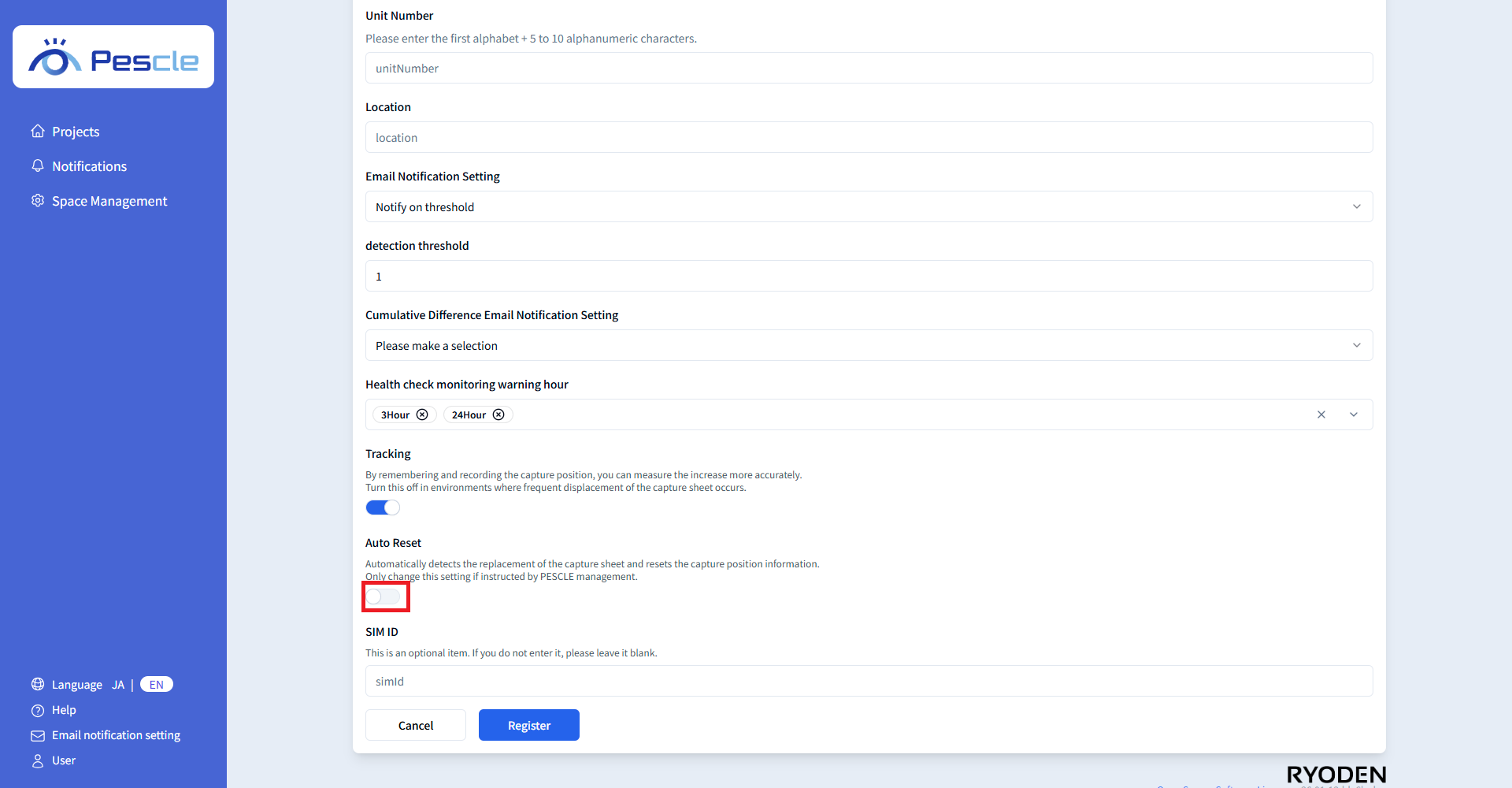Switch language to EN

(x=157, y=684)
